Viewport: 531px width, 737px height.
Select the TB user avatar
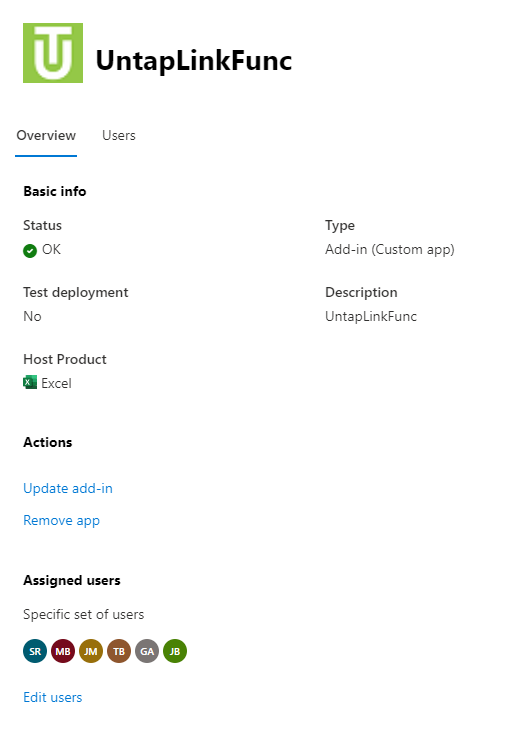[119, 651]
